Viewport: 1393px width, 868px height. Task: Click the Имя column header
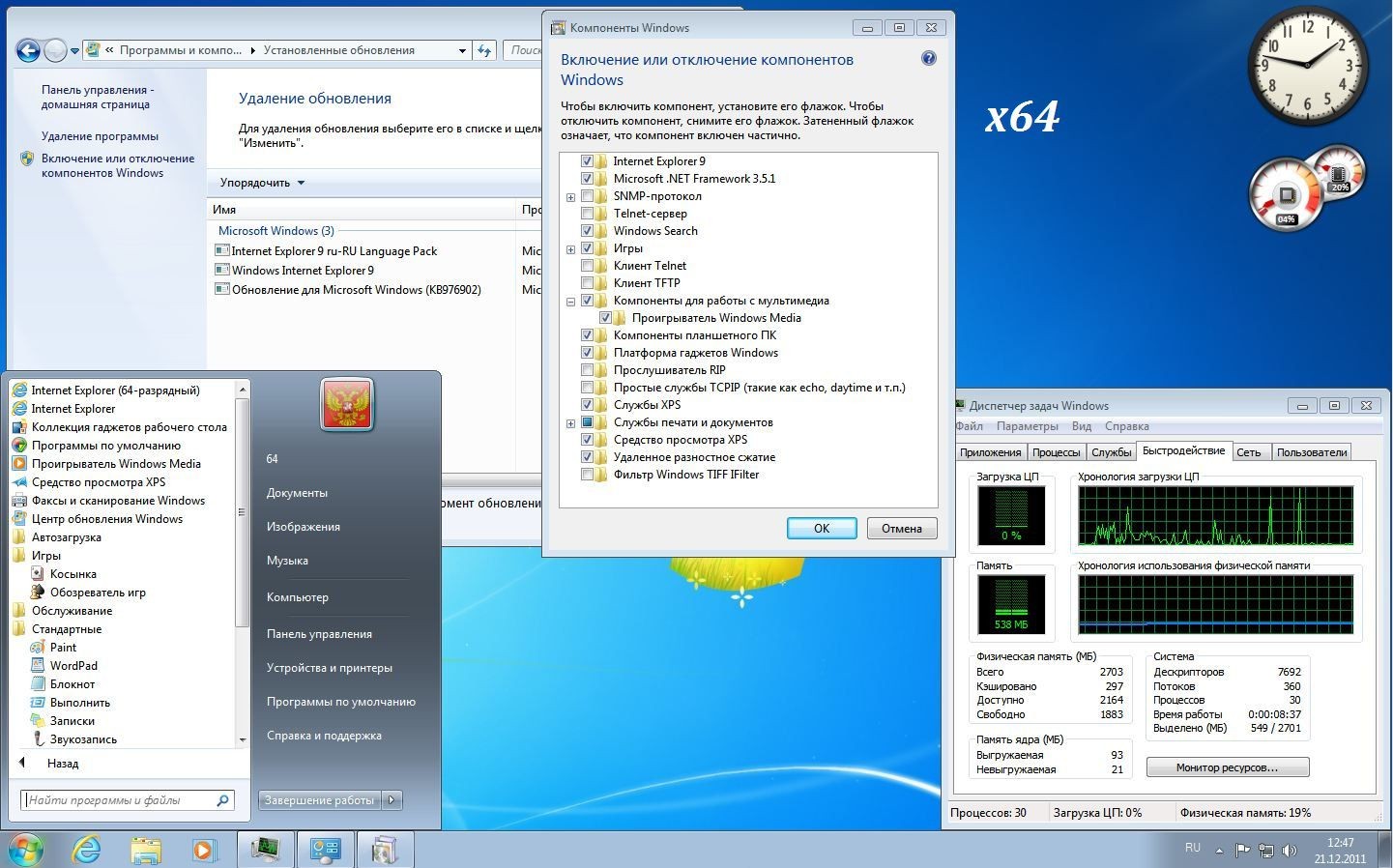(x=363, y=209)
